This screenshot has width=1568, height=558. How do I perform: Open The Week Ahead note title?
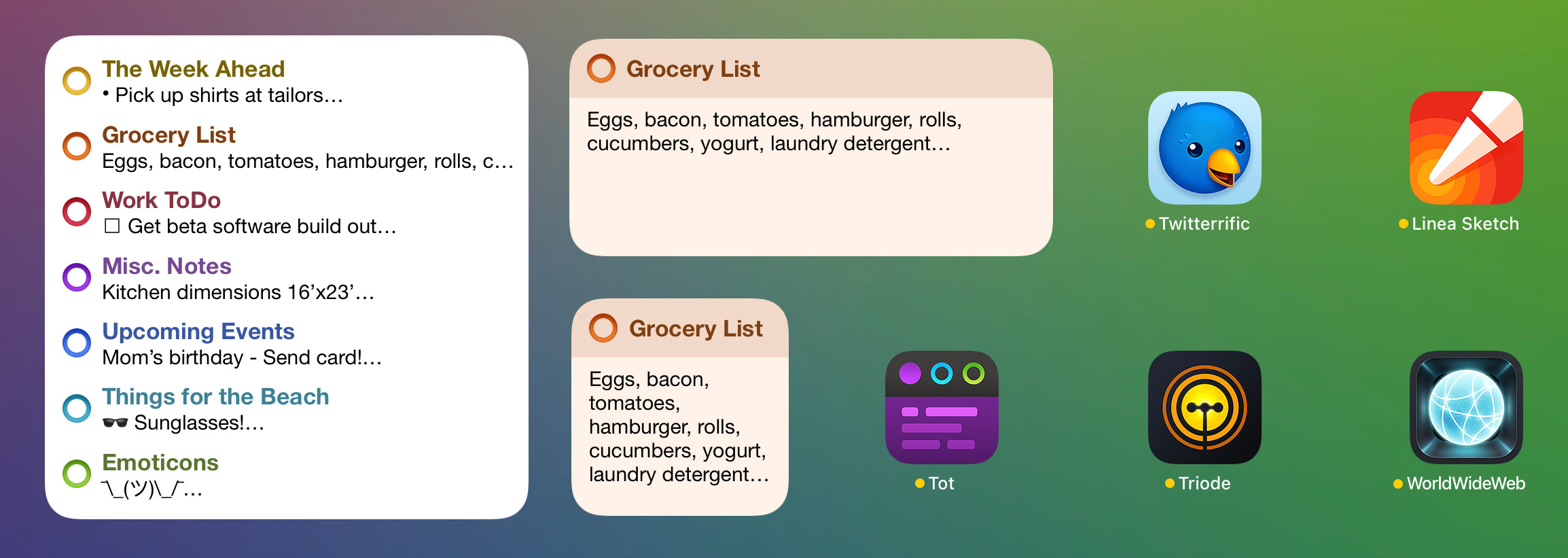pyautogui.click(x=193, y=69)
